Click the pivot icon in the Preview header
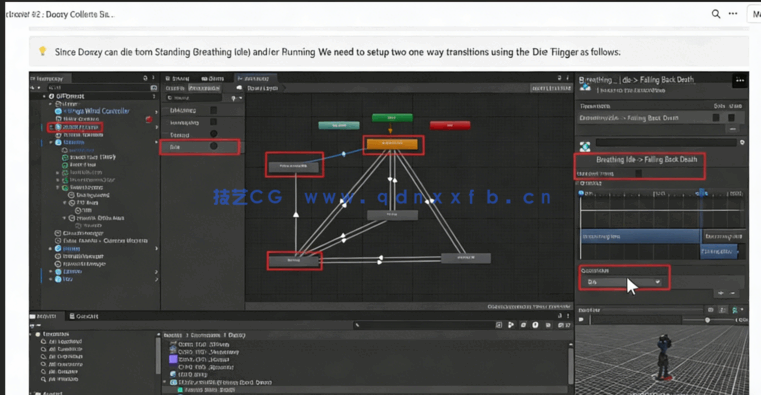This screenshot has height=395, width=761. point(723,310)
